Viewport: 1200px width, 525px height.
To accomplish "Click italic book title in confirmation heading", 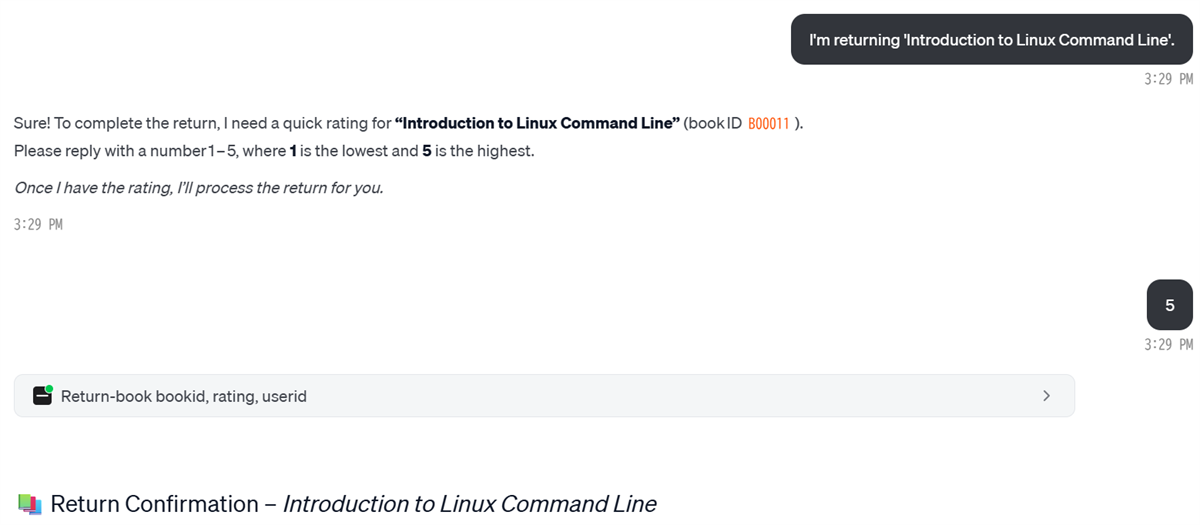I will 469,504.
